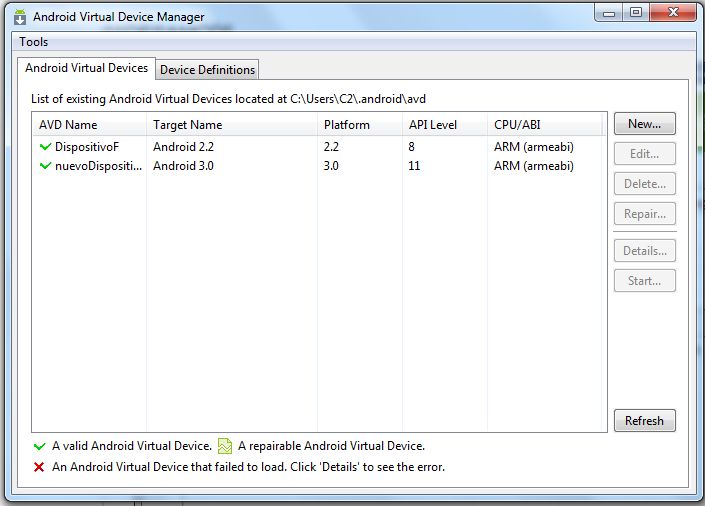The width and height of the screenshot is (705, 506).
Task: Sort by the Platform column header
Action: tap(360, 125)
